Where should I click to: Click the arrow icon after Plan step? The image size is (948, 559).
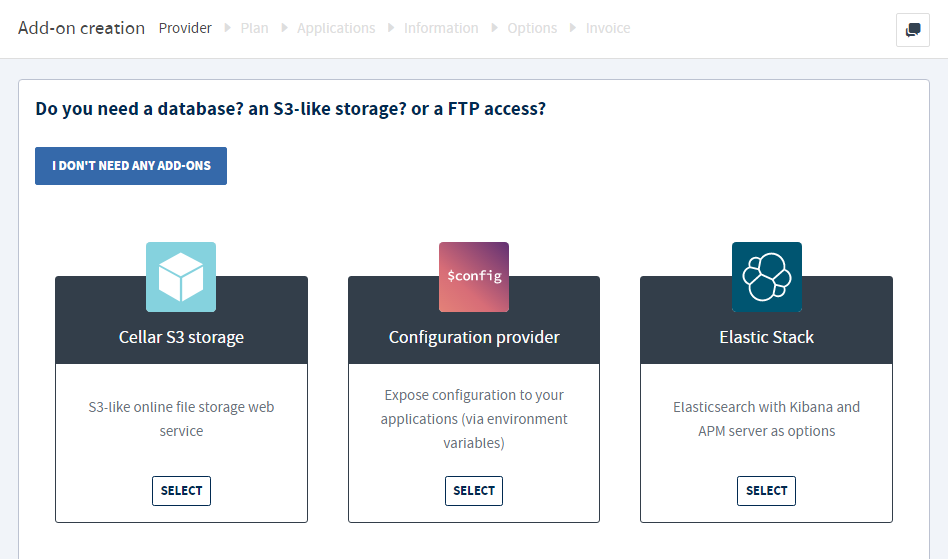point(284,28)
